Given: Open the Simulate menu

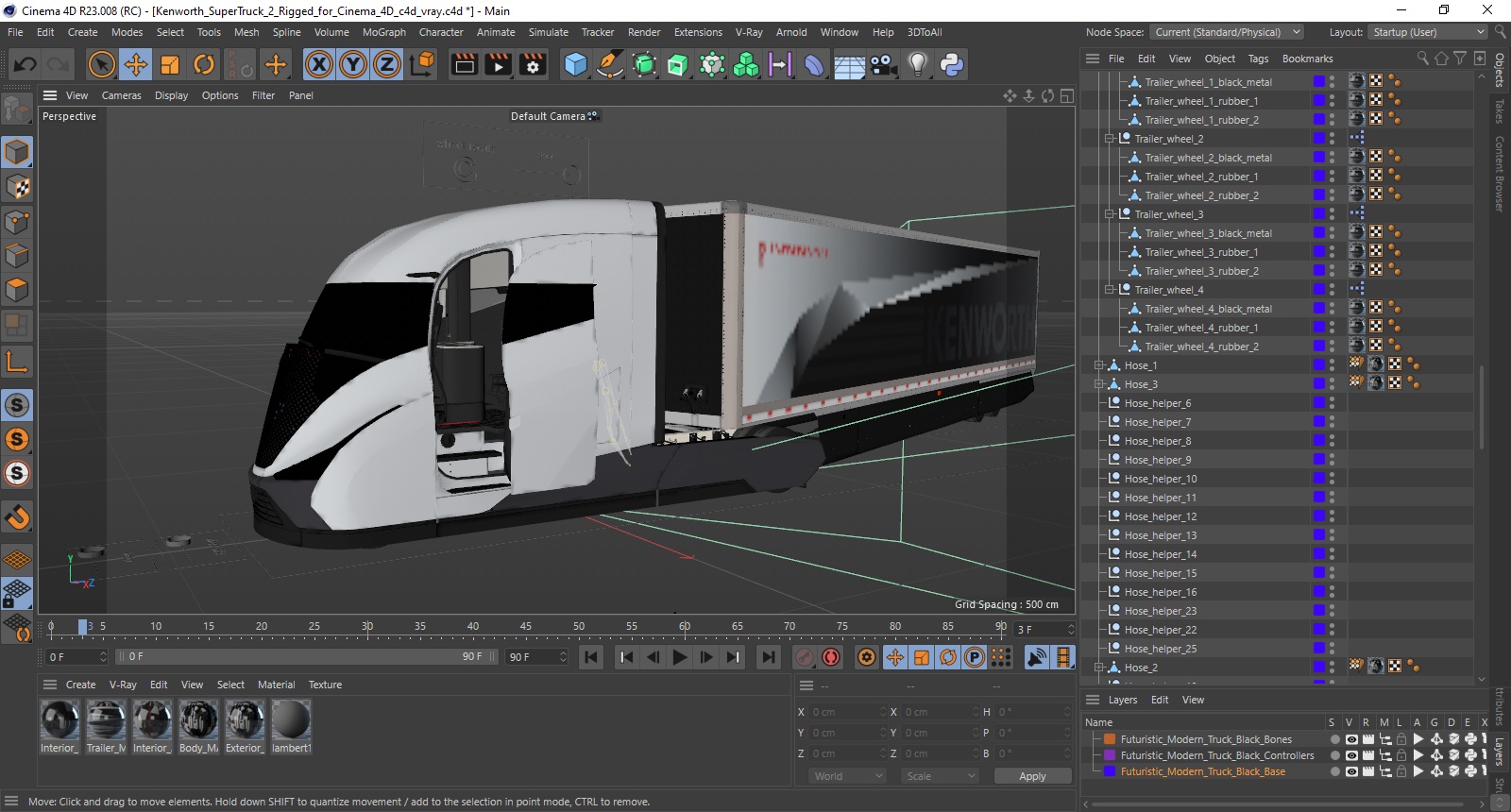Looking at the screenshot, I should point(548,32).
